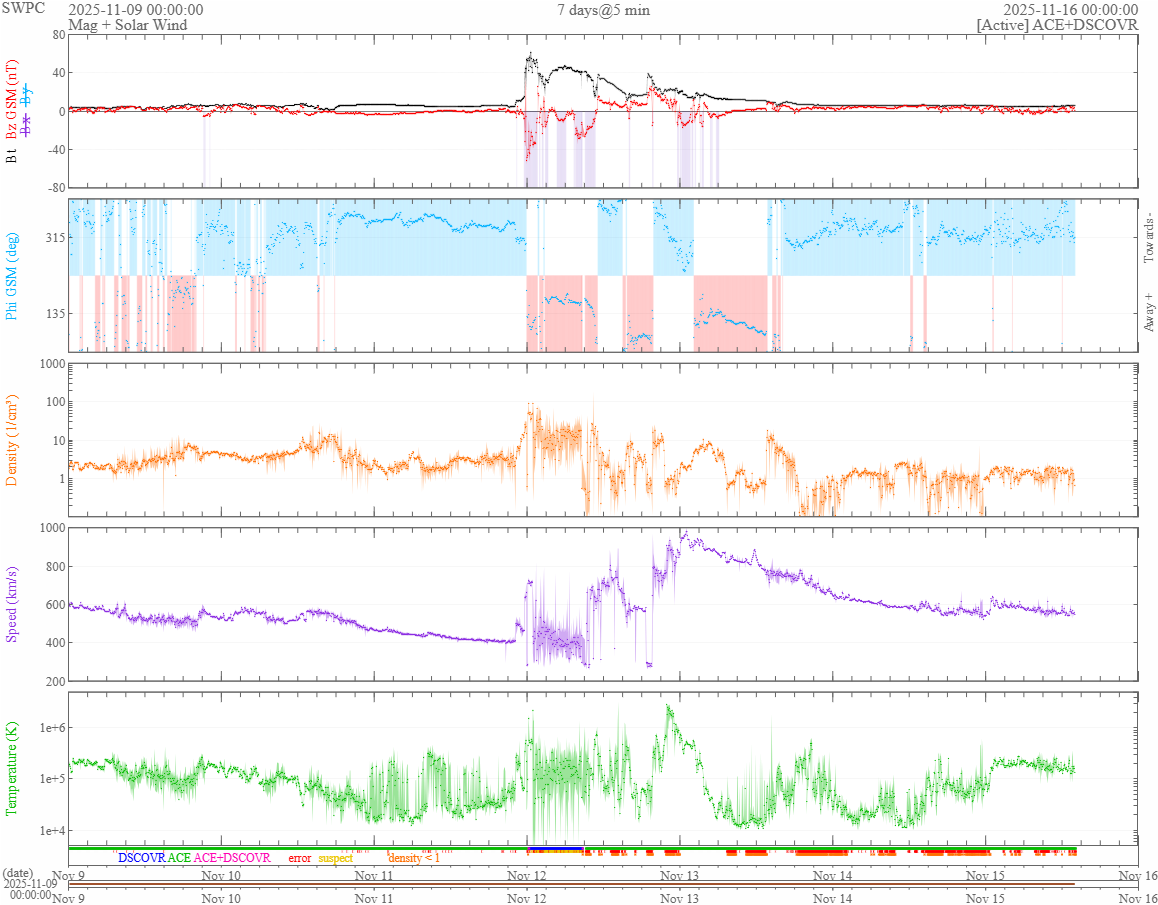Click the 200 tick on Speed axis
1158x905 pixels.
click(54, 681)
